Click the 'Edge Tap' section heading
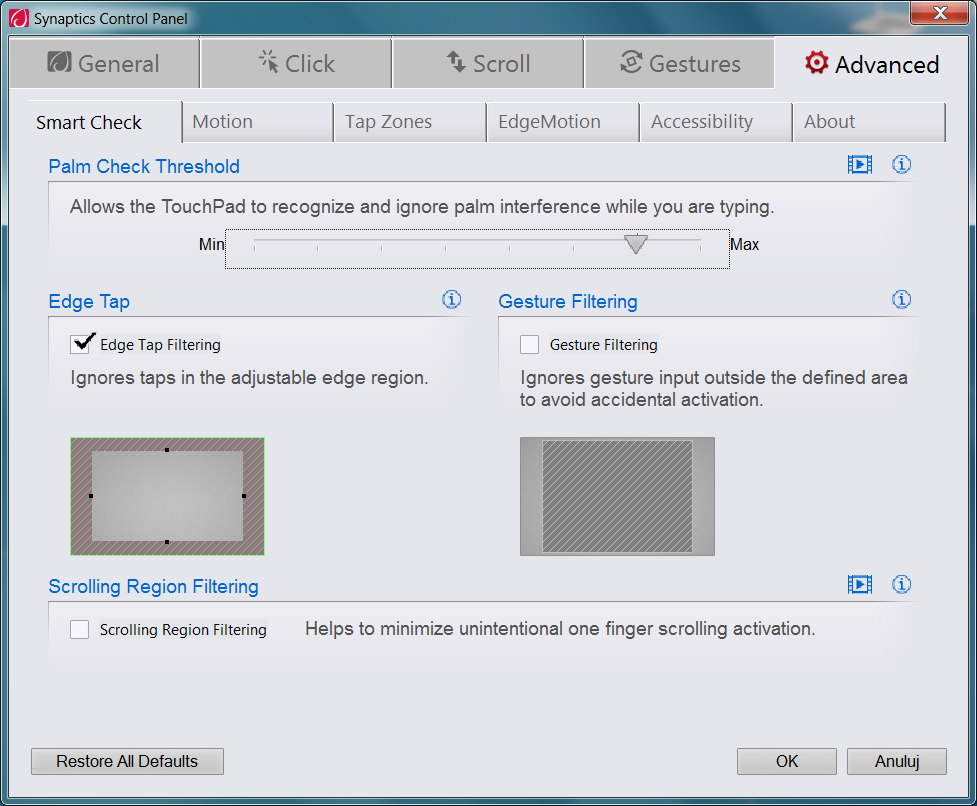977x806 pixels. coord(89,301)
